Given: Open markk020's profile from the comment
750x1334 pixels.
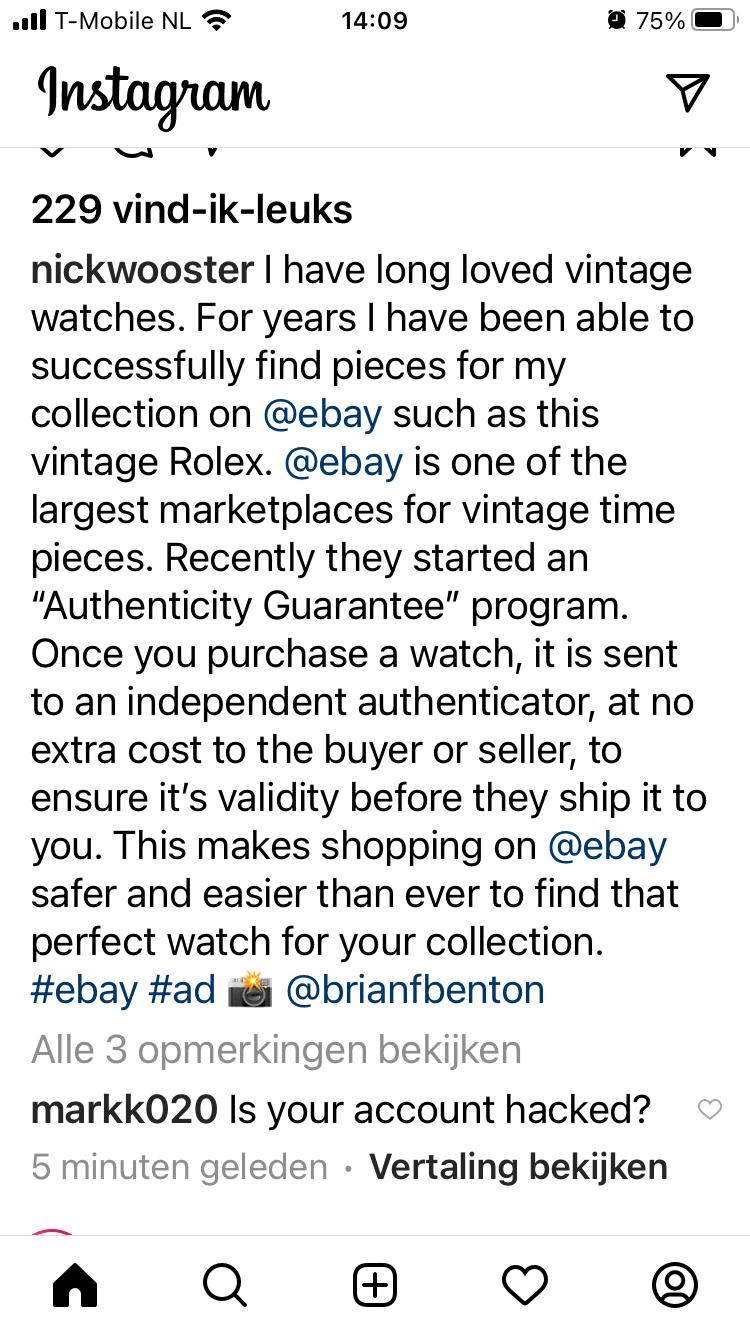Looking at the screenshot, I should click(x=124, y=1109).
